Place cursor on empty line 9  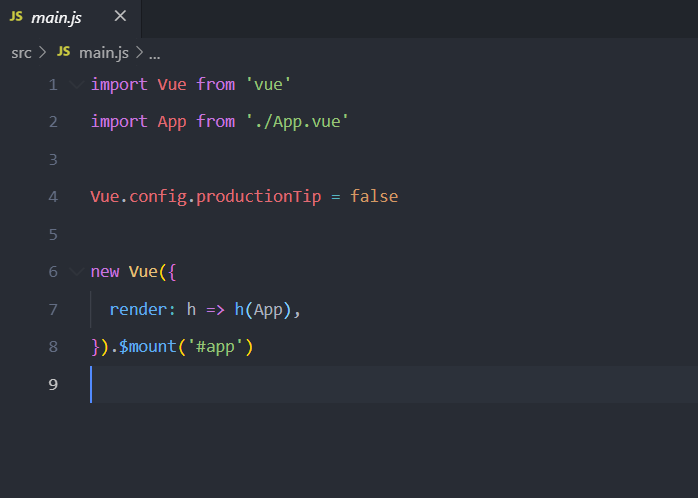[x=300, y=385]
